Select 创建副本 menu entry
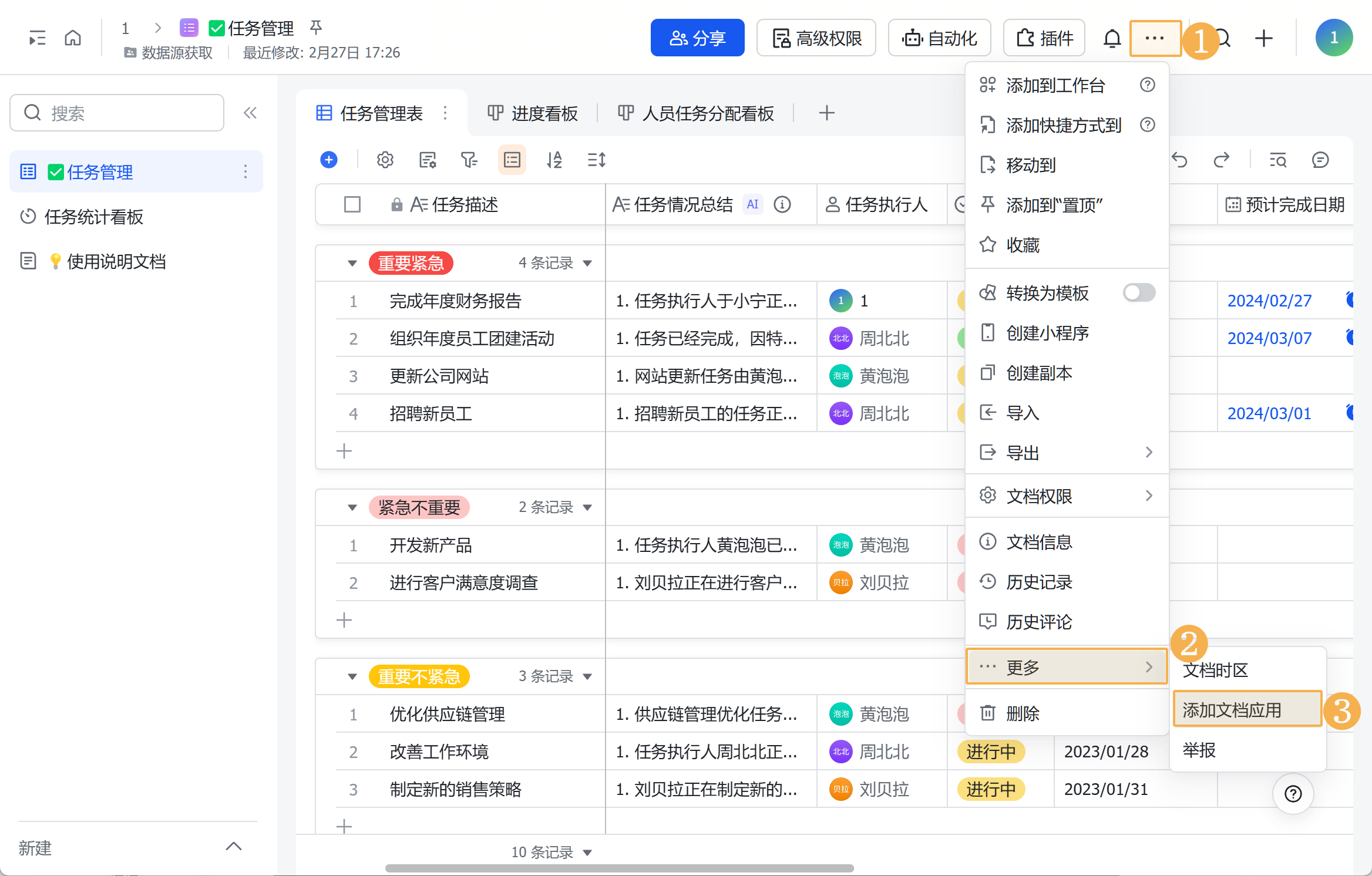This screenshot has height=876, width=1372. click(x=1067, y=372)
